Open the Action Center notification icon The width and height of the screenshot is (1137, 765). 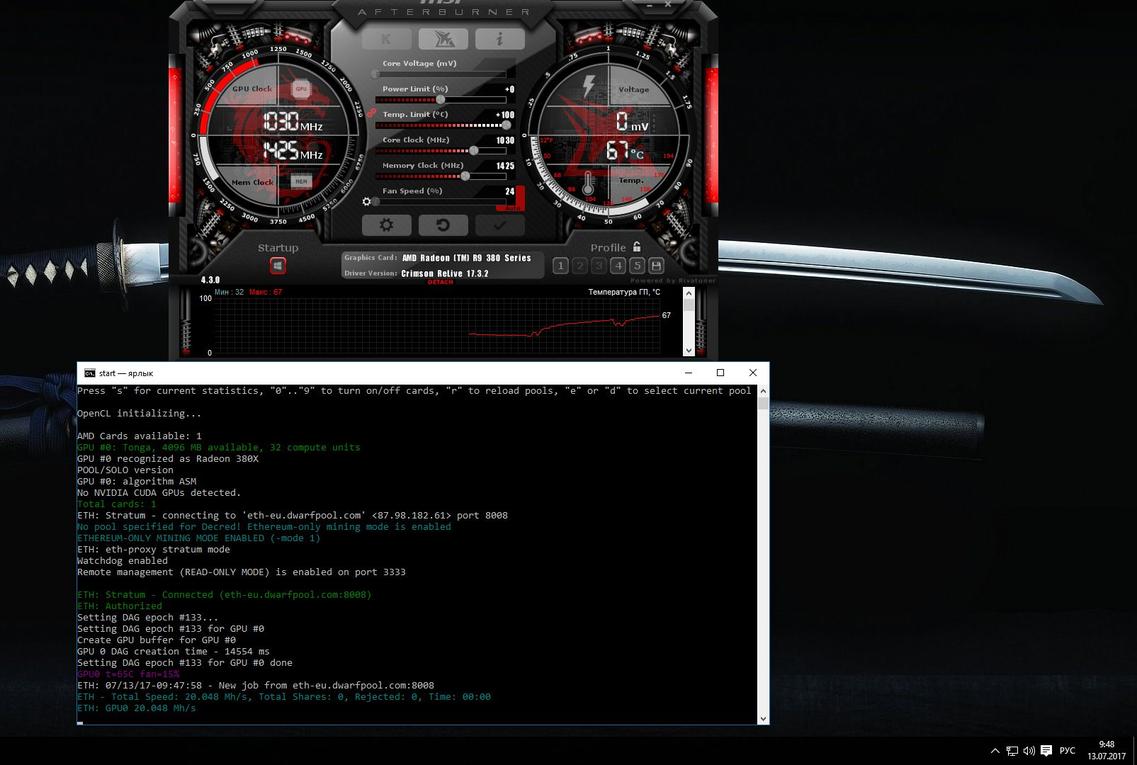[1046, 750]
